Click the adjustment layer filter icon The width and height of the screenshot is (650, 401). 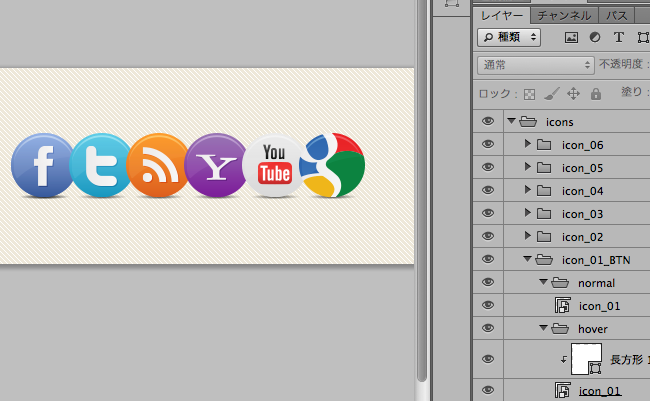point(595,37)
